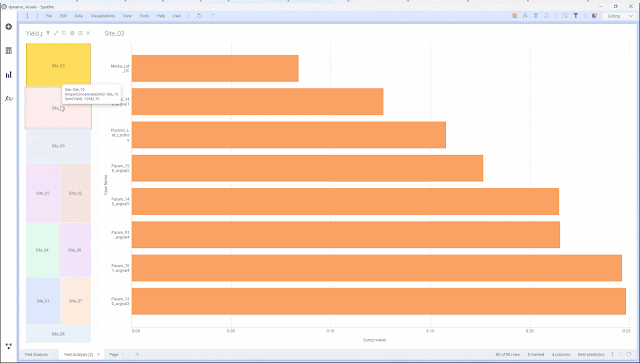Switch to the Yield Analysis (2) tab
Image resolution: width=640 pixels, height=363 pixels.
pyautogui.click(x=78, y=354)
